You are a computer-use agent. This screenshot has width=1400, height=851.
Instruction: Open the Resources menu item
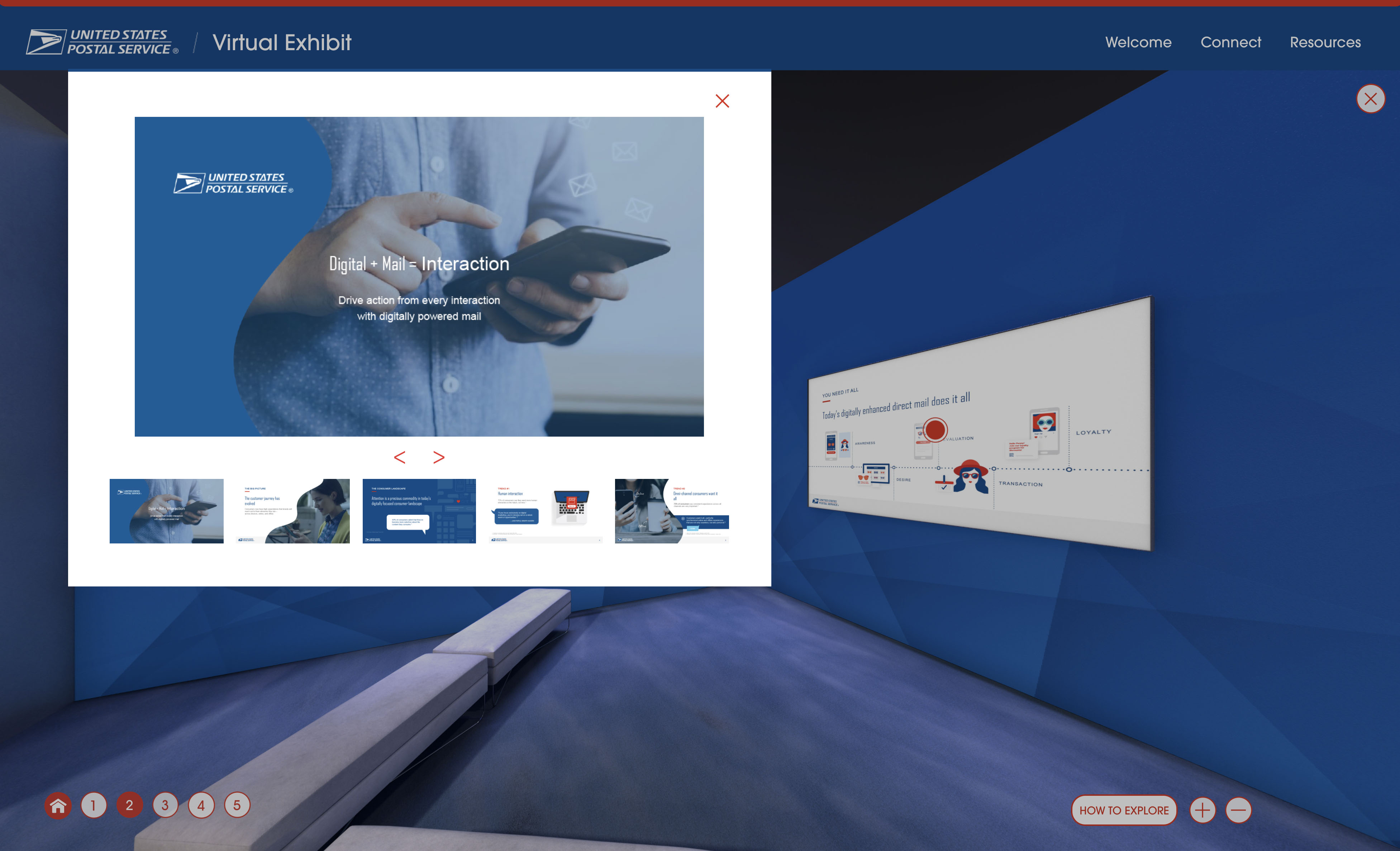1325,42
